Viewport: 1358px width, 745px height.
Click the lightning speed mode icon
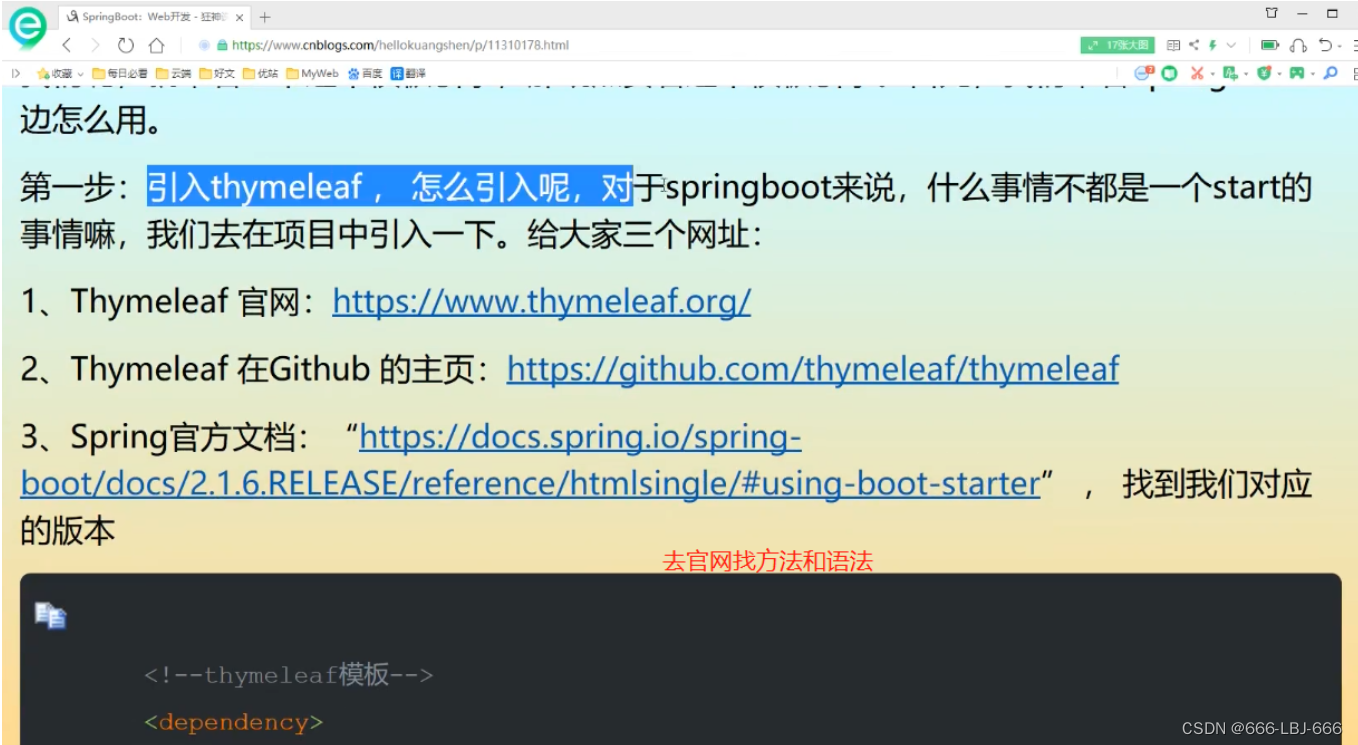1212,45
